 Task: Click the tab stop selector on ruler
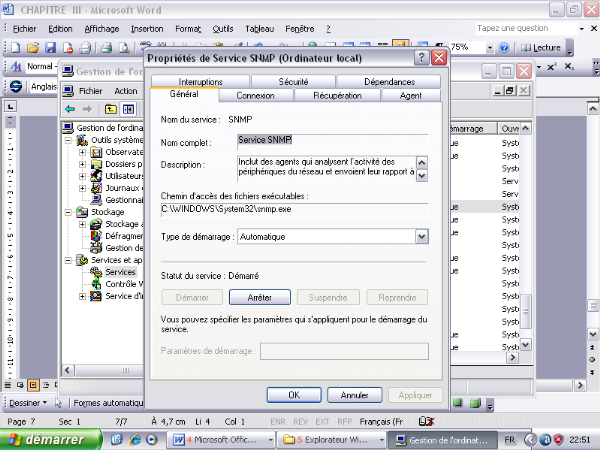[10, 106]
